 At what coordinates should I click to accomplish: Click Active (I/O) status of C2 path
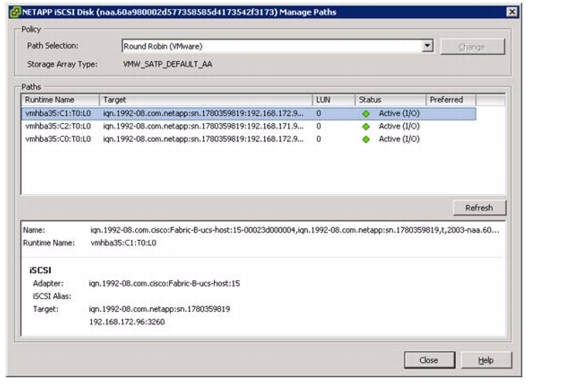[x=399, y=126]
